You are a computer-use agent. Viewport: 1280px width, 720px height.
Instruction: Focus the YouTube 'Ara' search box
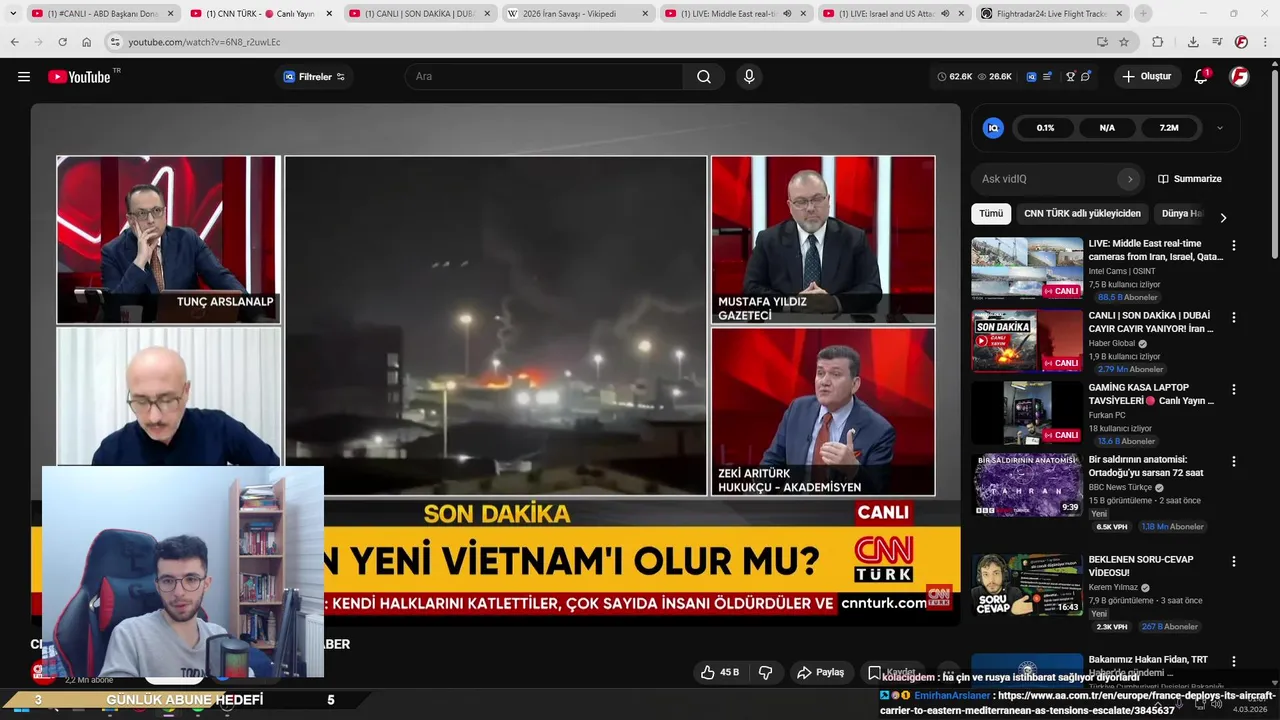pyautogui.click(x=545, y=77)
